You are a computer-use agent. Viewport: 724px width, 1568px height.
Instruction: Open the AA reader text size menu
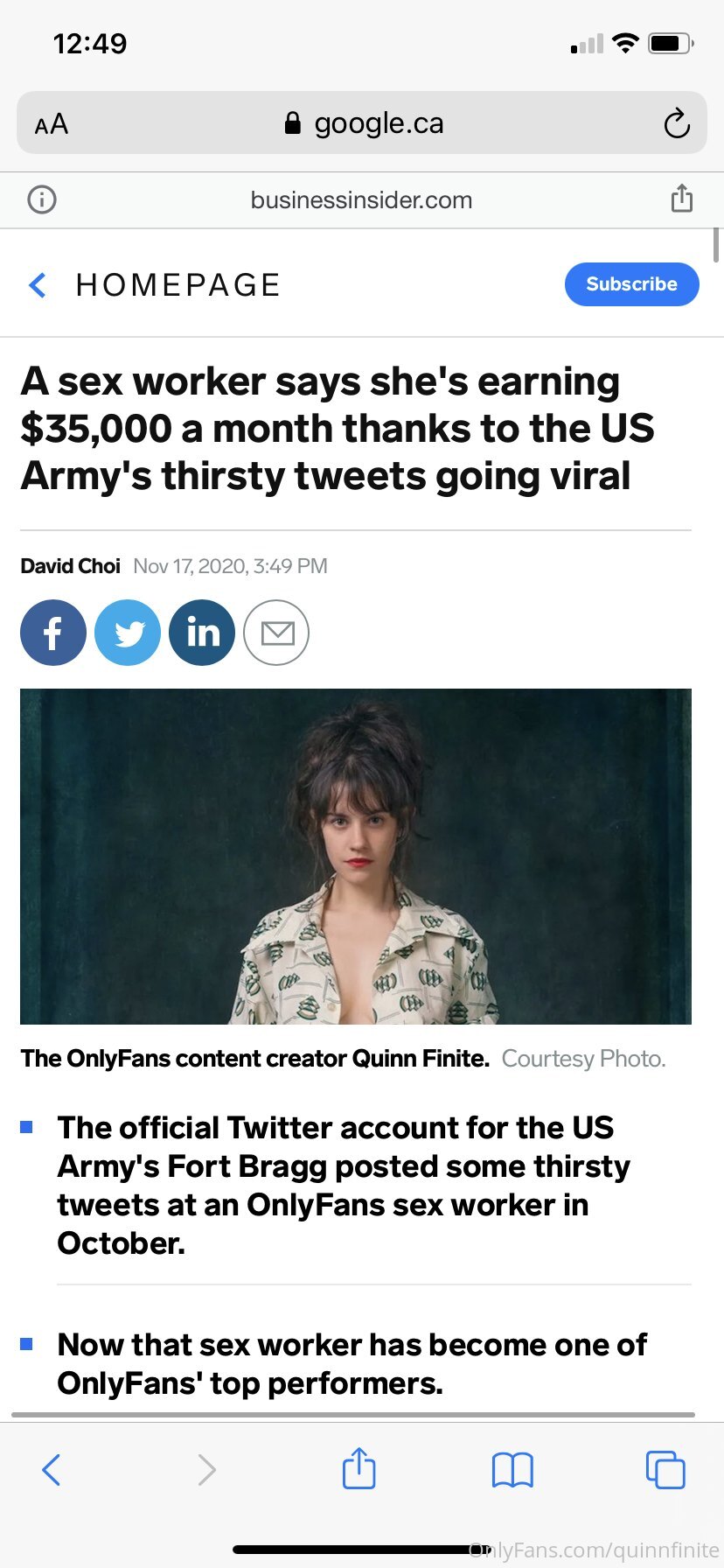click(x=52, y=124)
